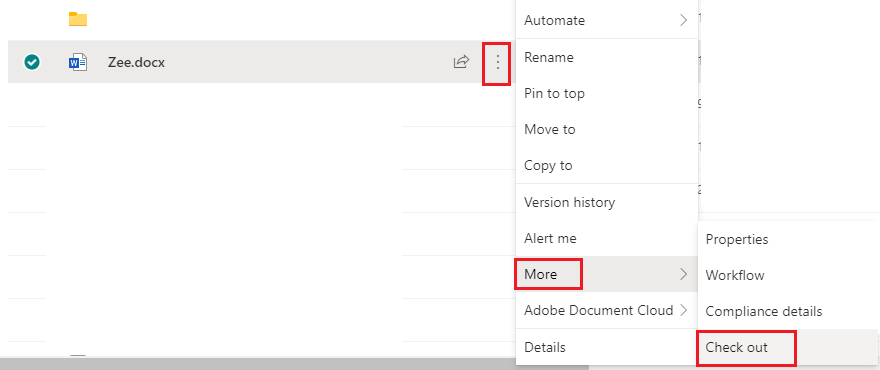Open Adobe Document Cloud submenu
This screenshot has height=370, width=880.
click(x=607, y=310)
